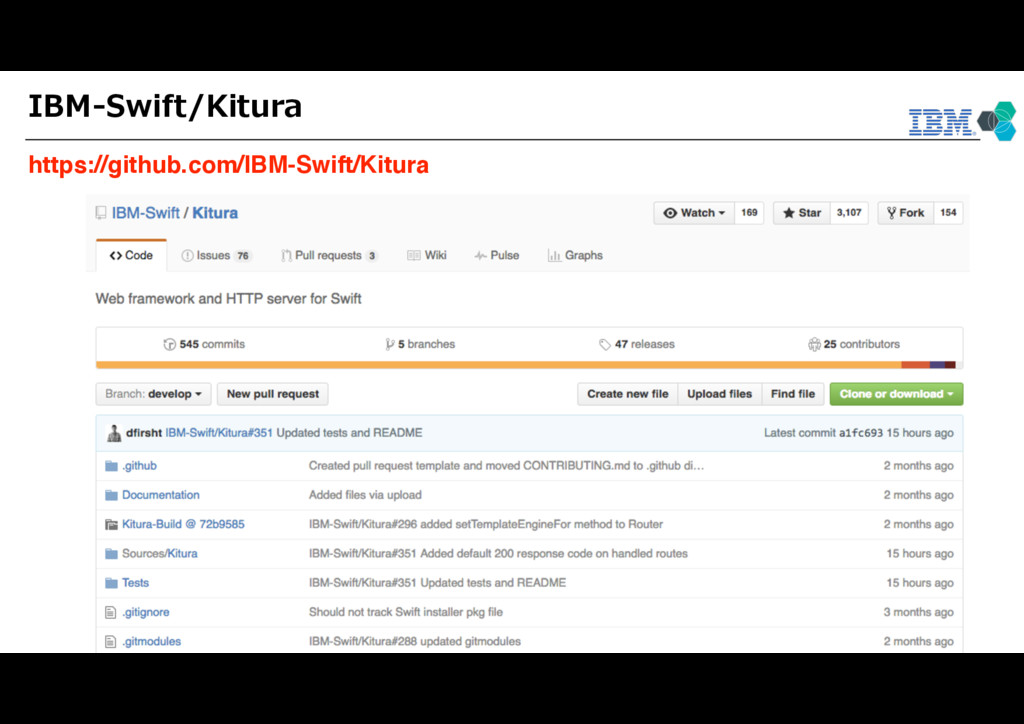Open the Documentation folder

click(x=161, y=495)
